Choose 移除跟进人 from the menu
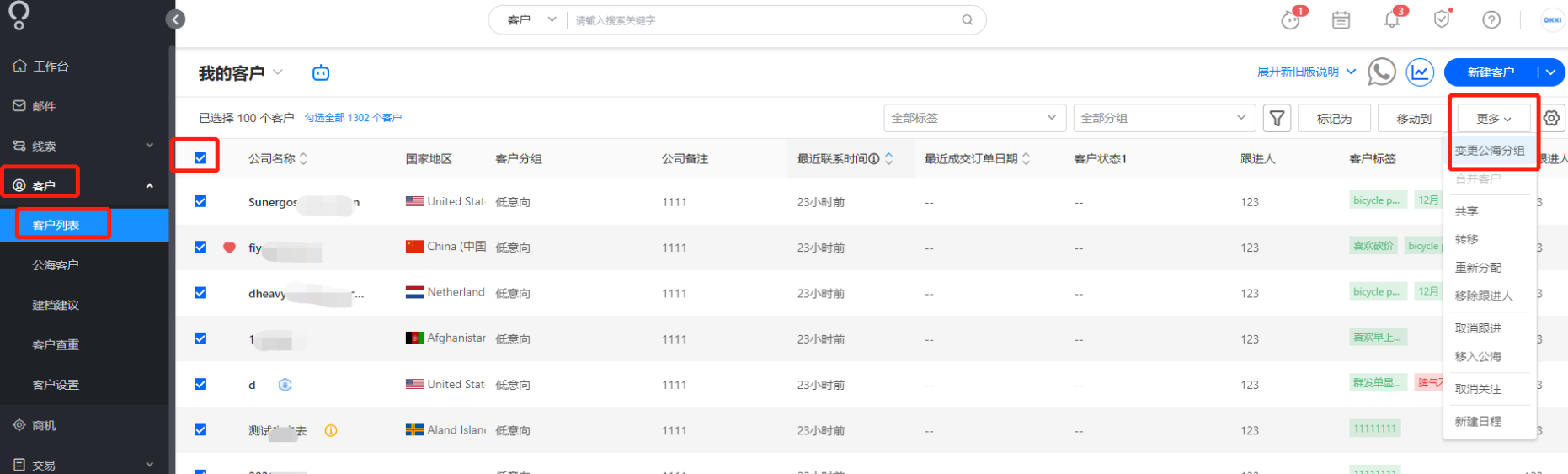 pos(1490,296)
